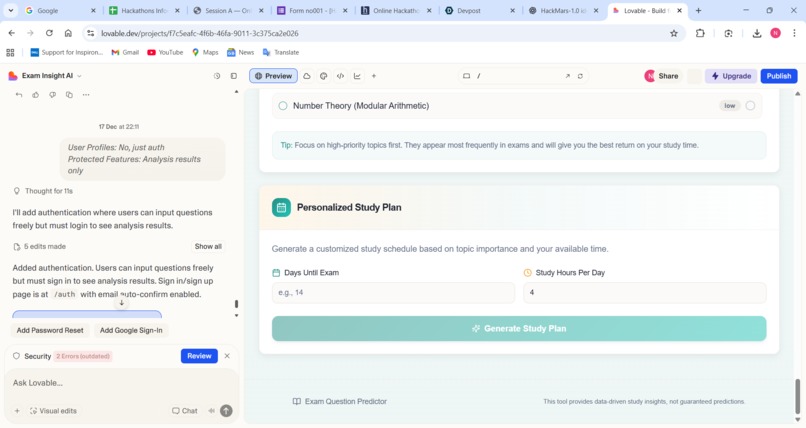Click the Lovable logo icon
Viewport: 806px width, 428px height.
13,76
